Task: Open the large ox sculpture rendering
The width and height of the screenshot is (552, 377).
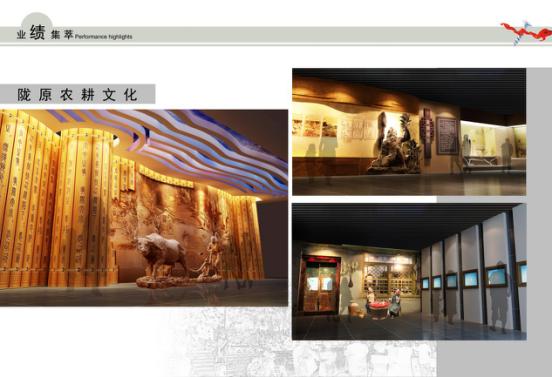Action: (x=144, y=208)
